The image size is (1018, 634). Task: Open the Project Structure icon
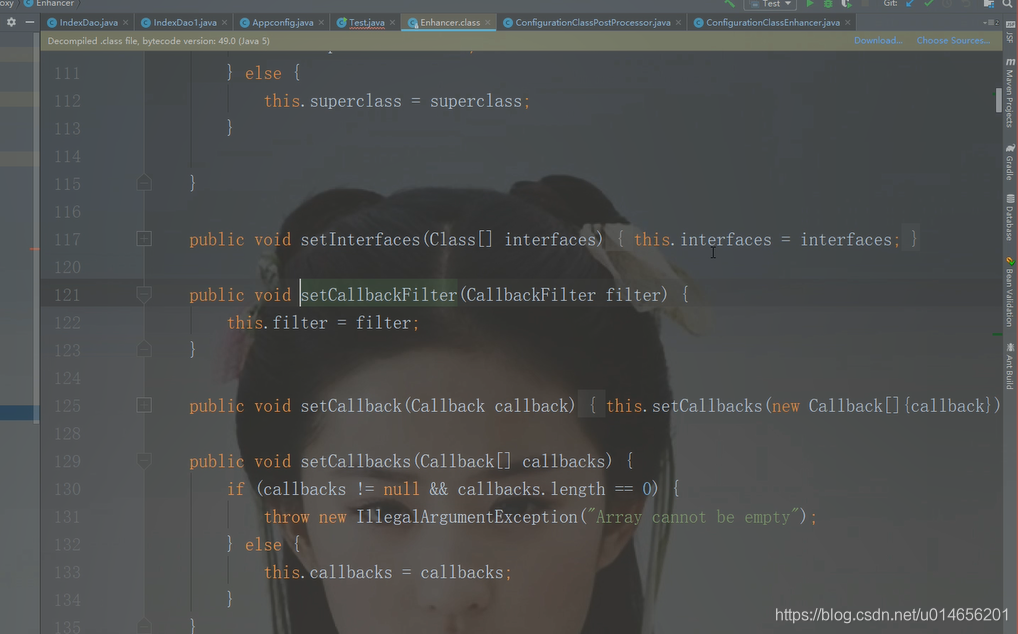tap(989, 4)
